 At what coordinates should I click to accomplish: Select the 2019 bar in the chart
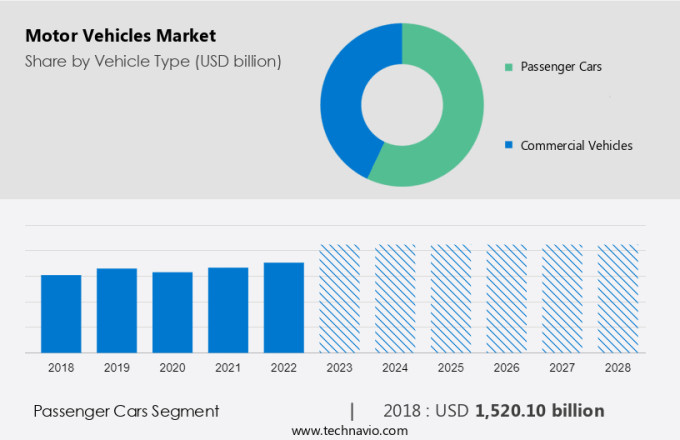[117, 310]
